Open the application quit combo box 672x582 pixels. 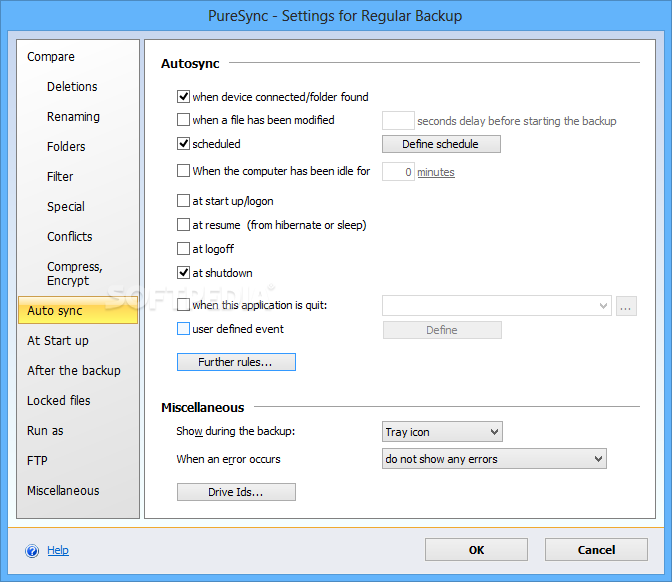(x=497, y=306)
